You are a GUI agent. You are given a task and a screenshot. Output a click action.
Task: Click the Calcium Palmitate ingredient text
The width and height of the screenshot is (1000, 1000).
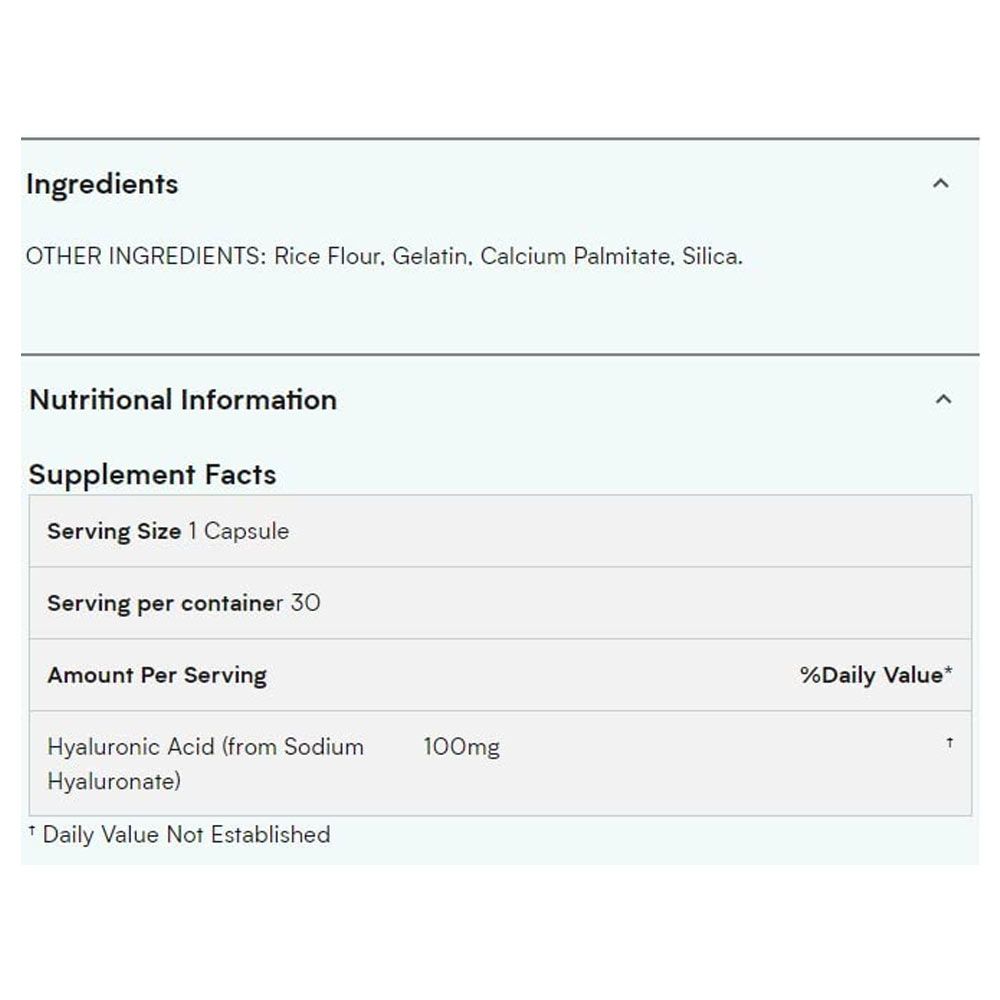point(577,256)
